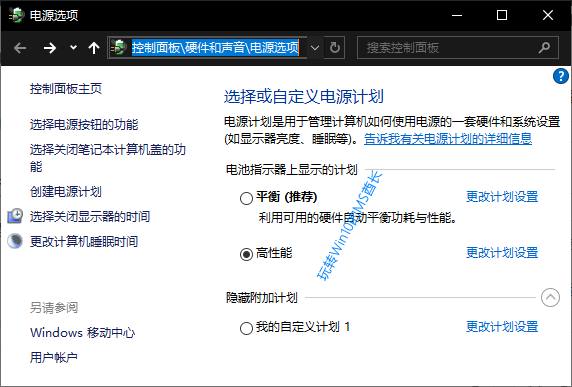Click the search magnifier icon
The height and width of the screenshot is (387, 572).
coord(544,47)
